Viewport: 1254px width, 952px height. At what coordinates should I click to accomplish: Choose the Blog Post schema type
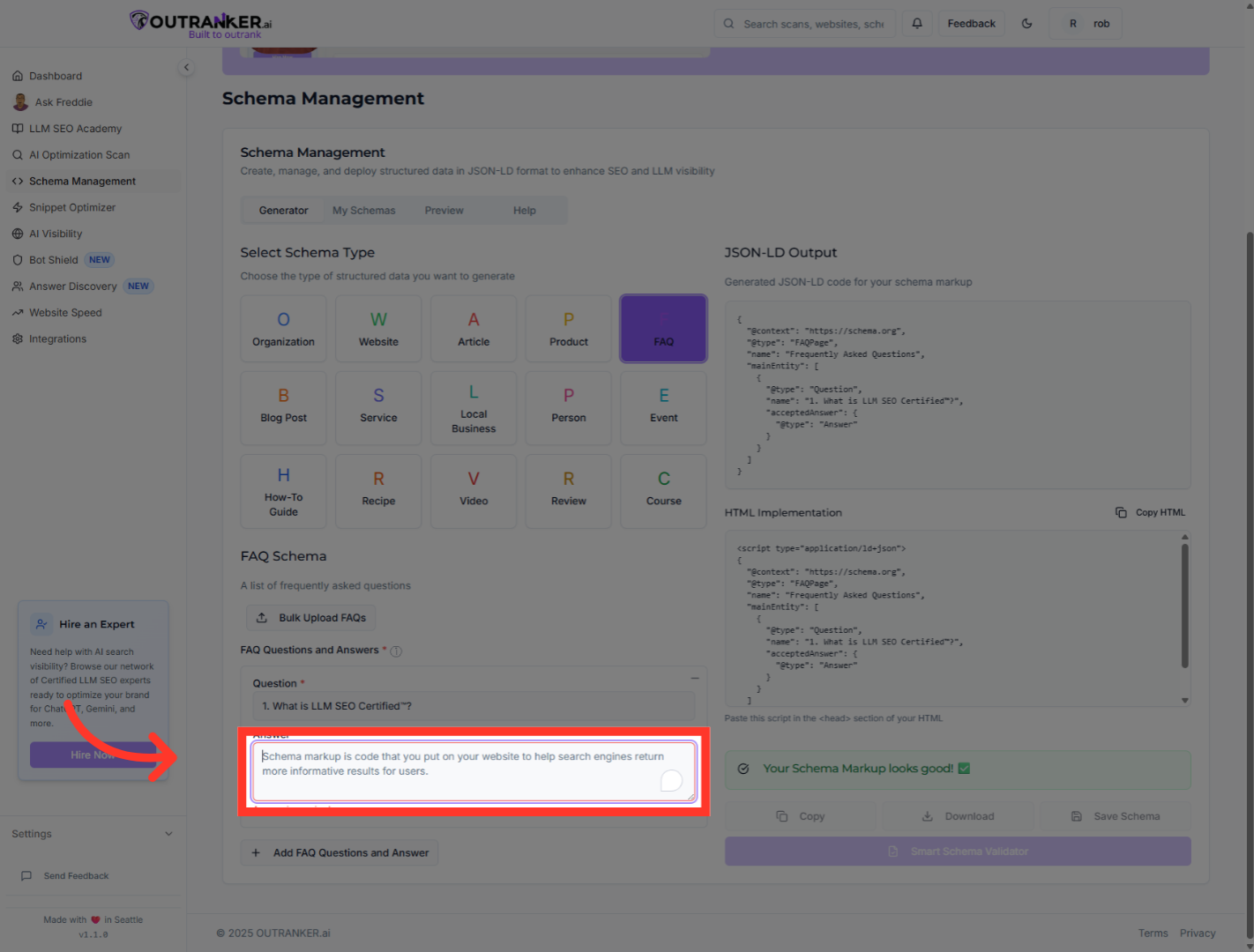(x=284, y=408)
